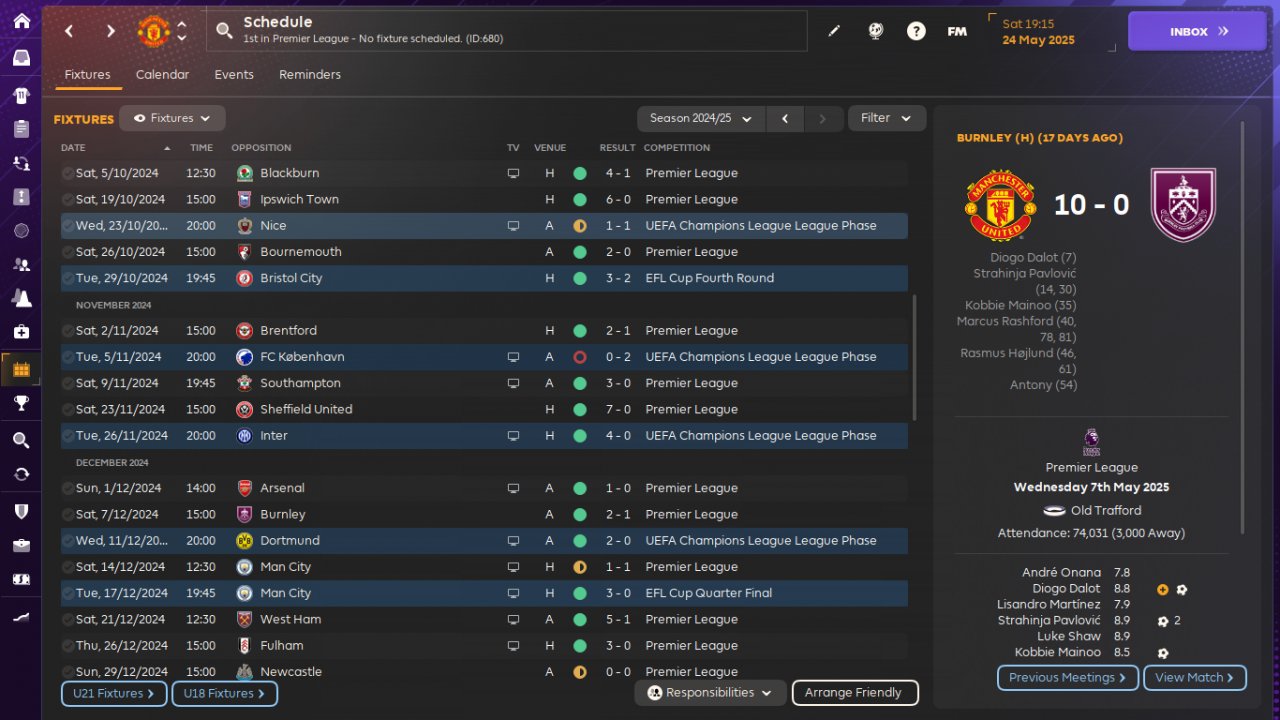This screenshot has width=1280, height=720.
Task: Click the Arrange Friendly button
Action: click(855, 692)
